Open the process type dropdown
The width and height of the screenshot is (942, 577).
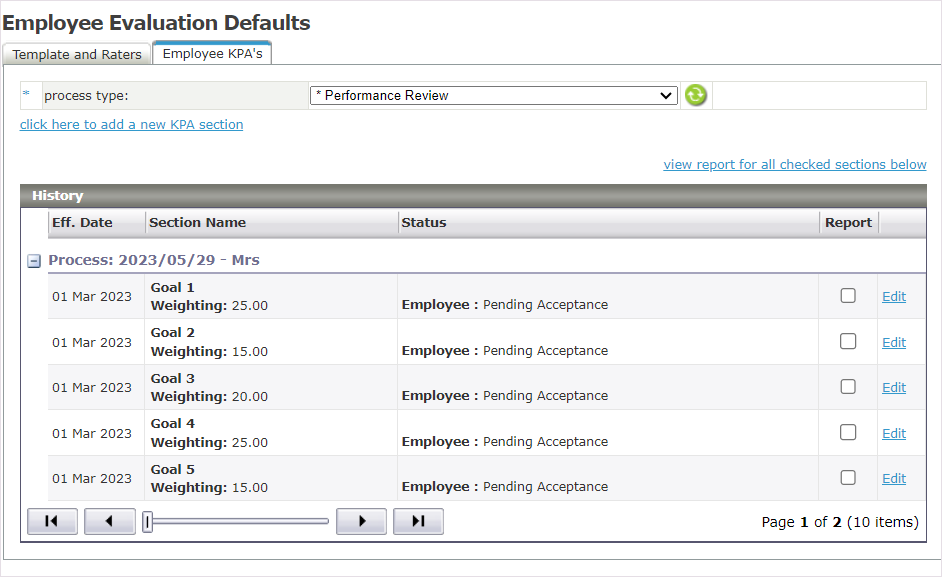coord(493,96)
